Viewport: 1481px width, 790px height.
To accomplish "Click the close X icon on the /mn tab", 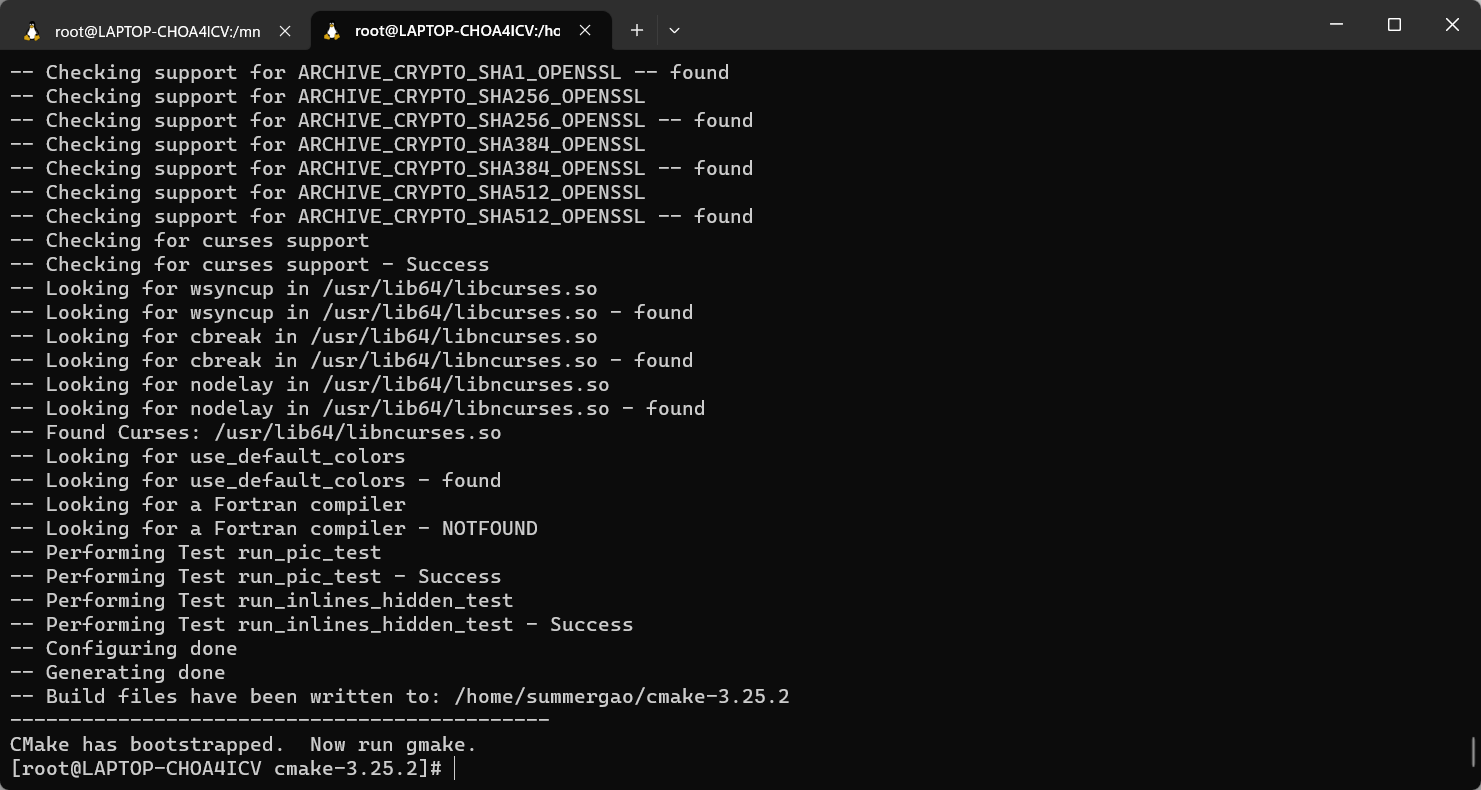I will (285, 31).
